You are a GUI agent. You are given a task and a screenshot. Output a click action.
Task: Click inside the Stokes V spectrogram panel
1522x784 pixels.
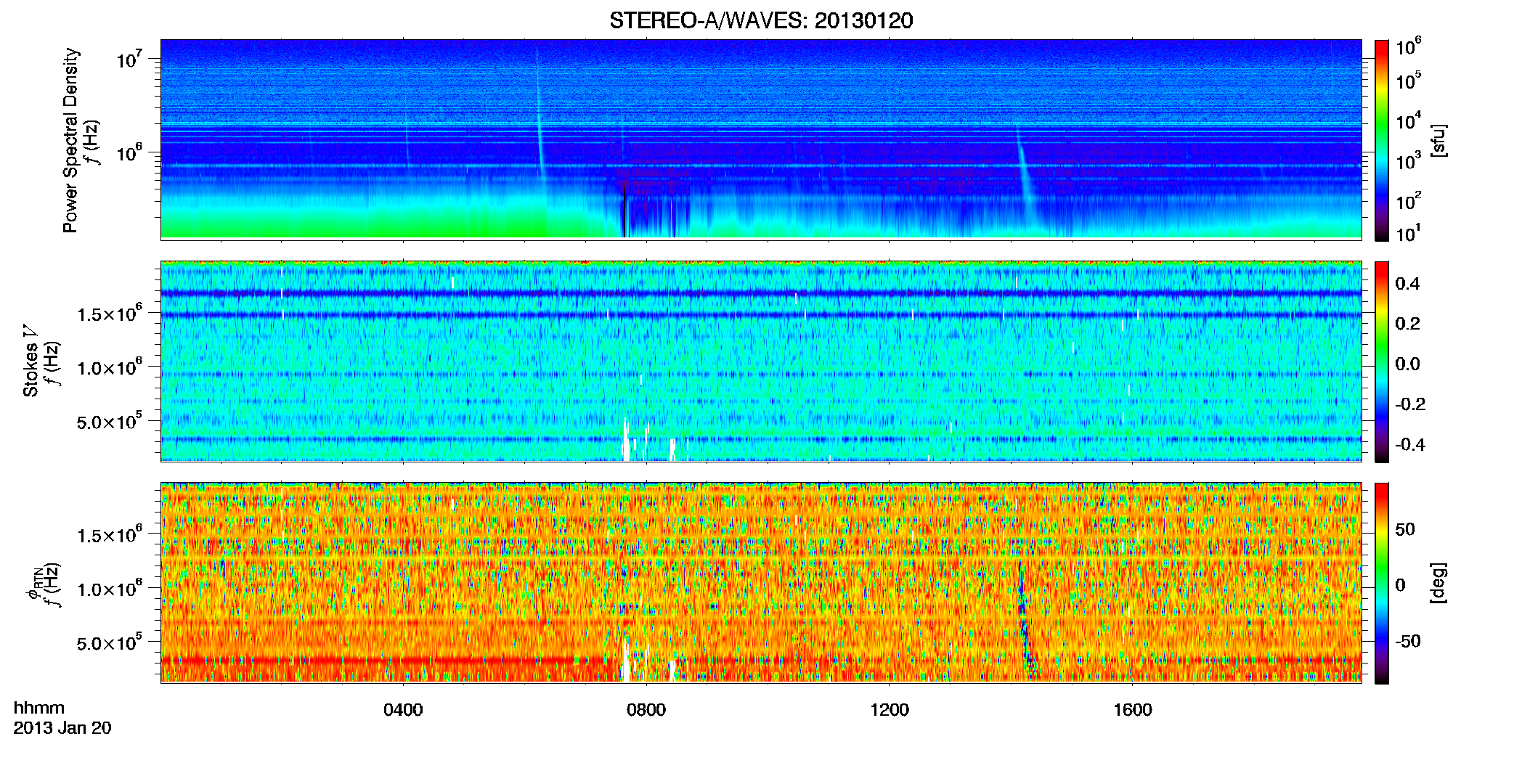[761, 361]
